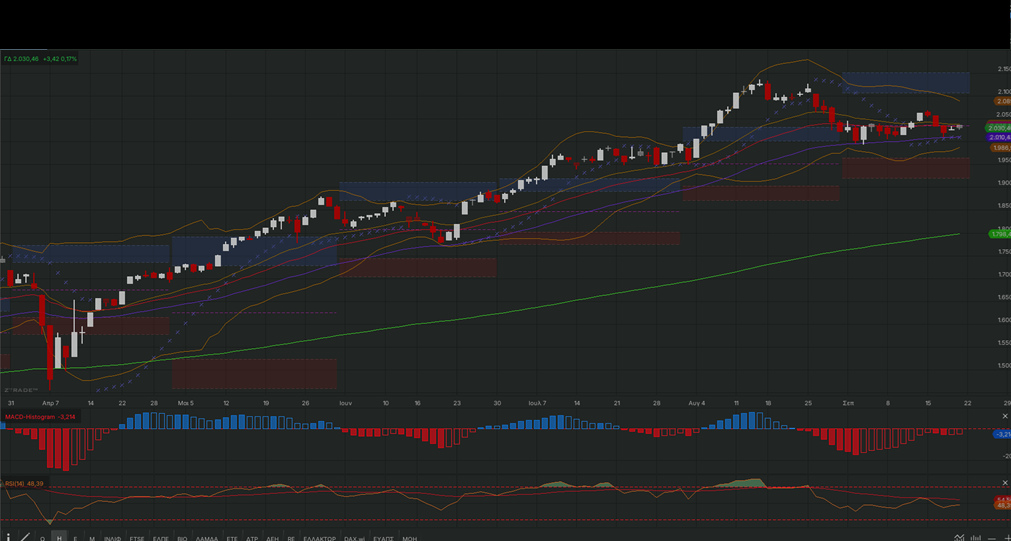This screenshot has height=541, width=1011.
Task: Click the ΓΔ 2.030,46 price label
Action: pyautogui.click(x=41, y=59)
